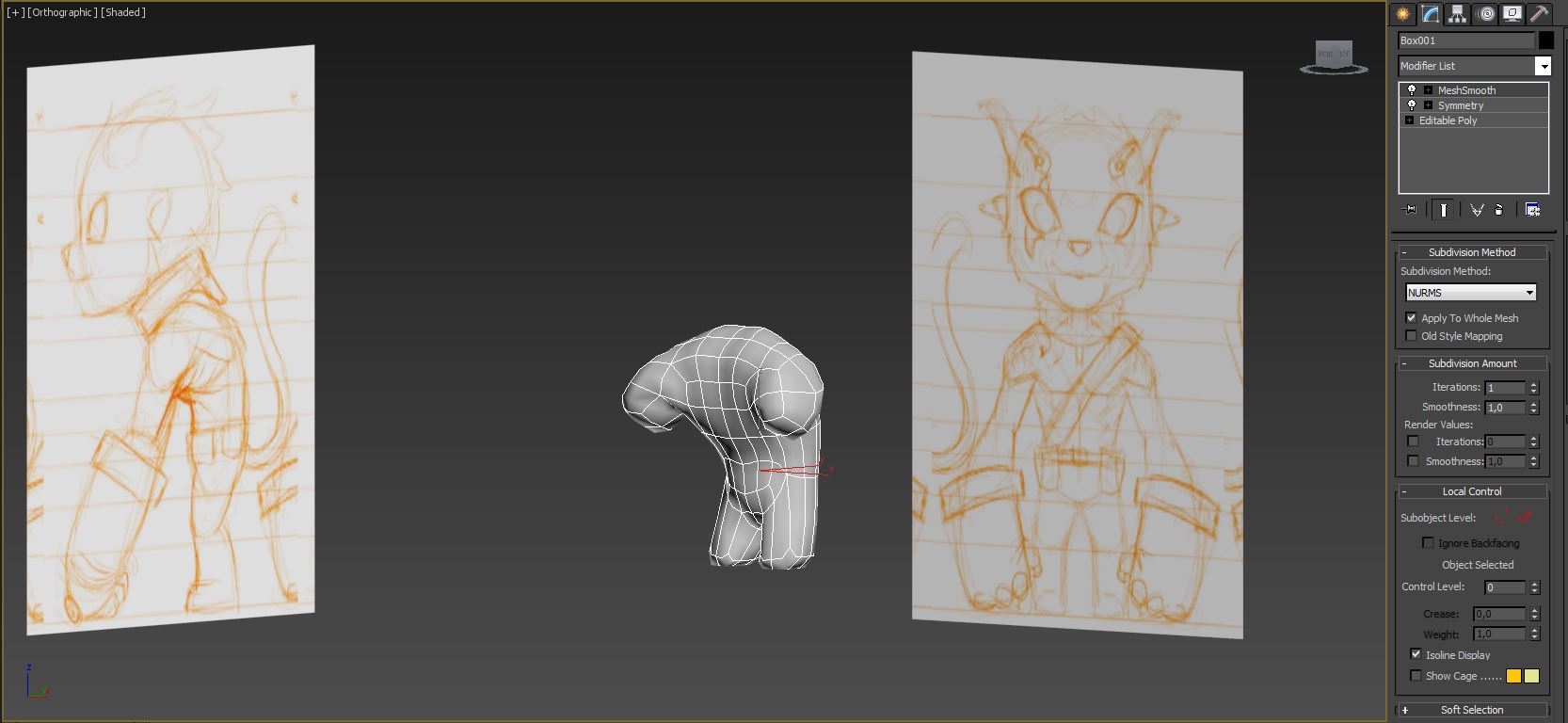The image size is (1568, 723).
Task: Open the Create command panel tab
Action: point(1402,14)
